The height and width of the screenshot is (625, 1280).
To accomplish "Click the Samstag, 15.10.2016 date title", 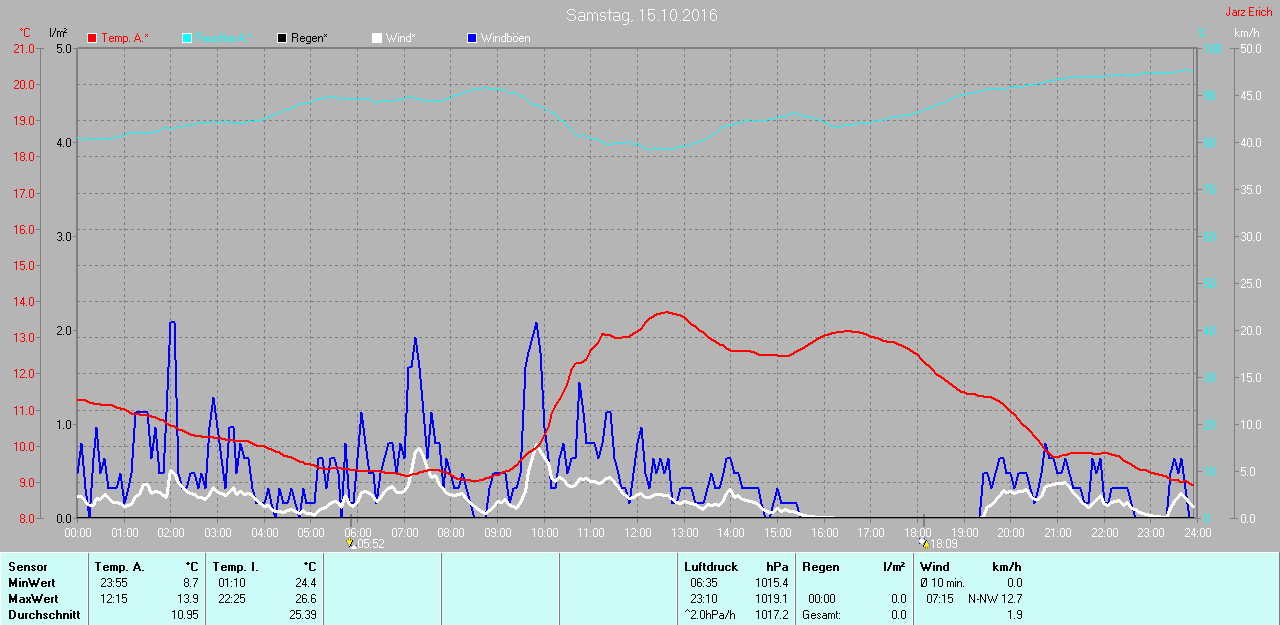I will pyautogui.click(x=641, y=15).
